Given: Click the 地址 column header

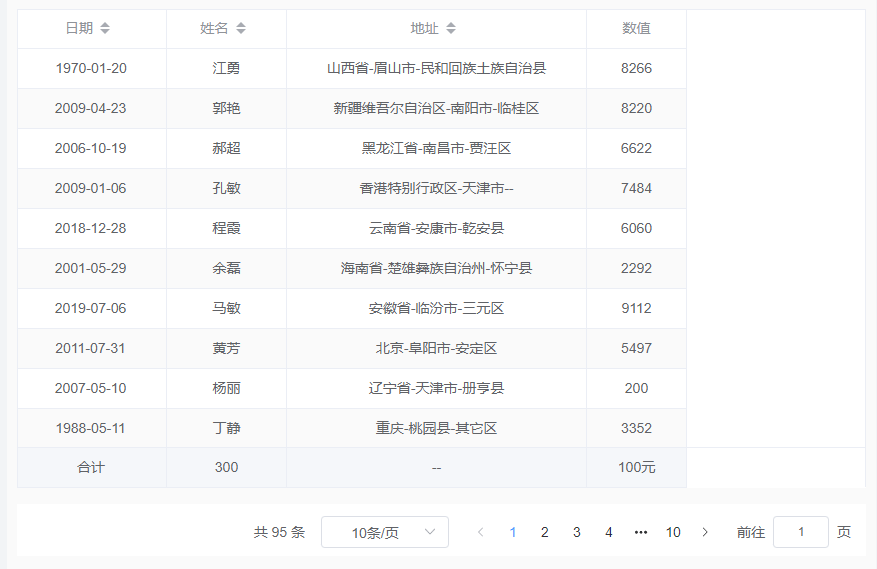Looking at the screenshot, I should (436, 29).
